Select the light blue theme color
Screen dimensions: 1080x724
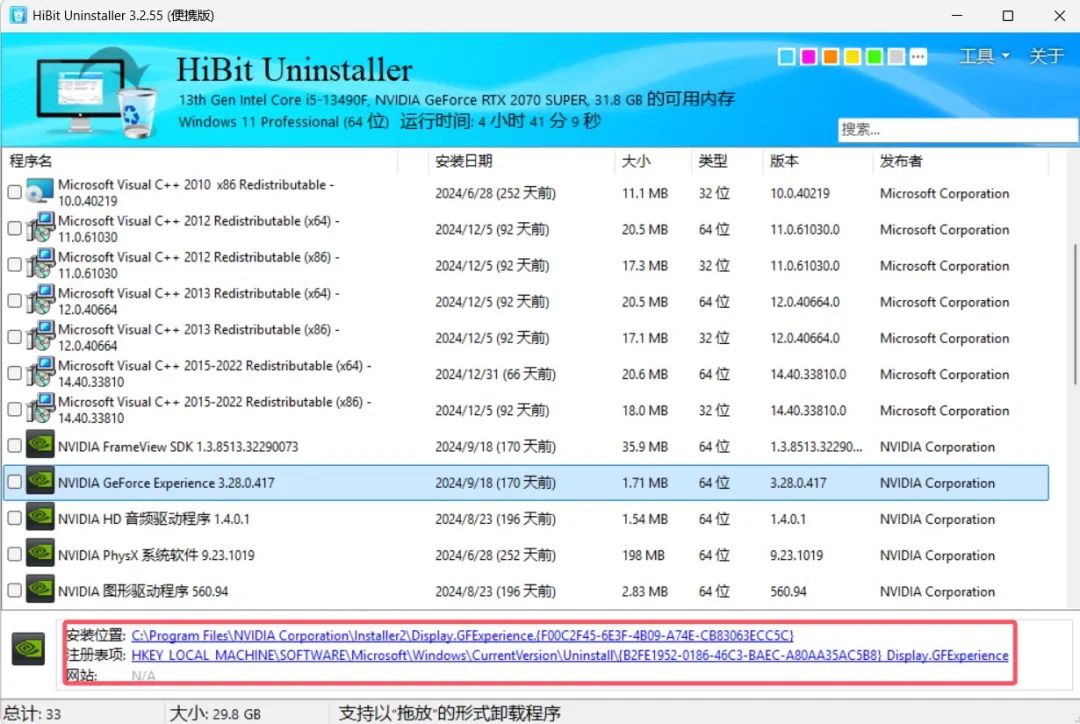point(786,56)
